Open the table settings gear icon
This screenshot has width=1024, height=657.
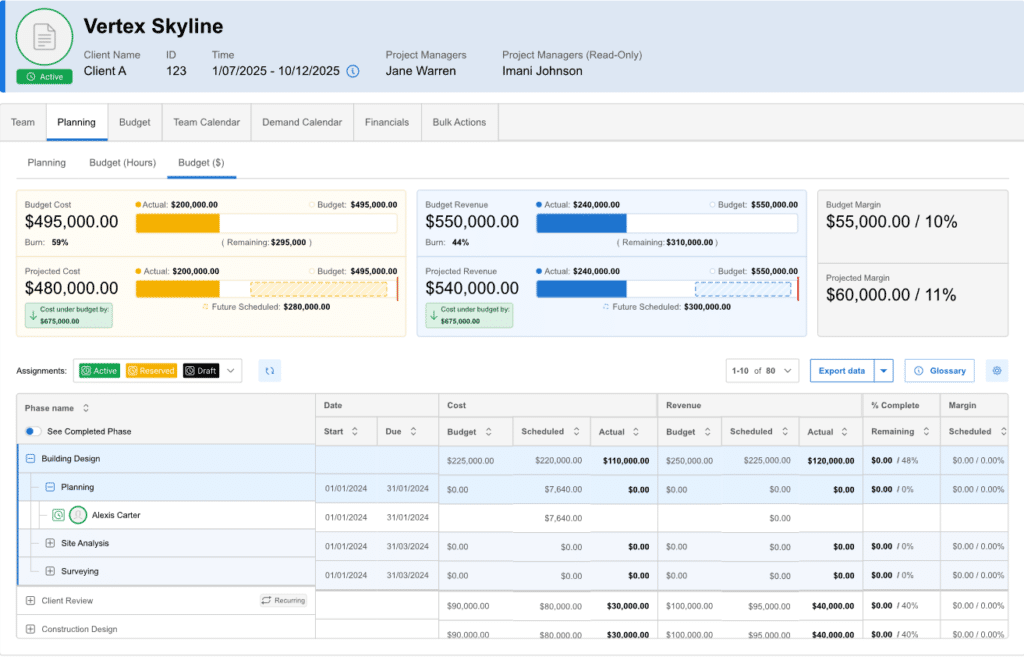tap(996, 370)
